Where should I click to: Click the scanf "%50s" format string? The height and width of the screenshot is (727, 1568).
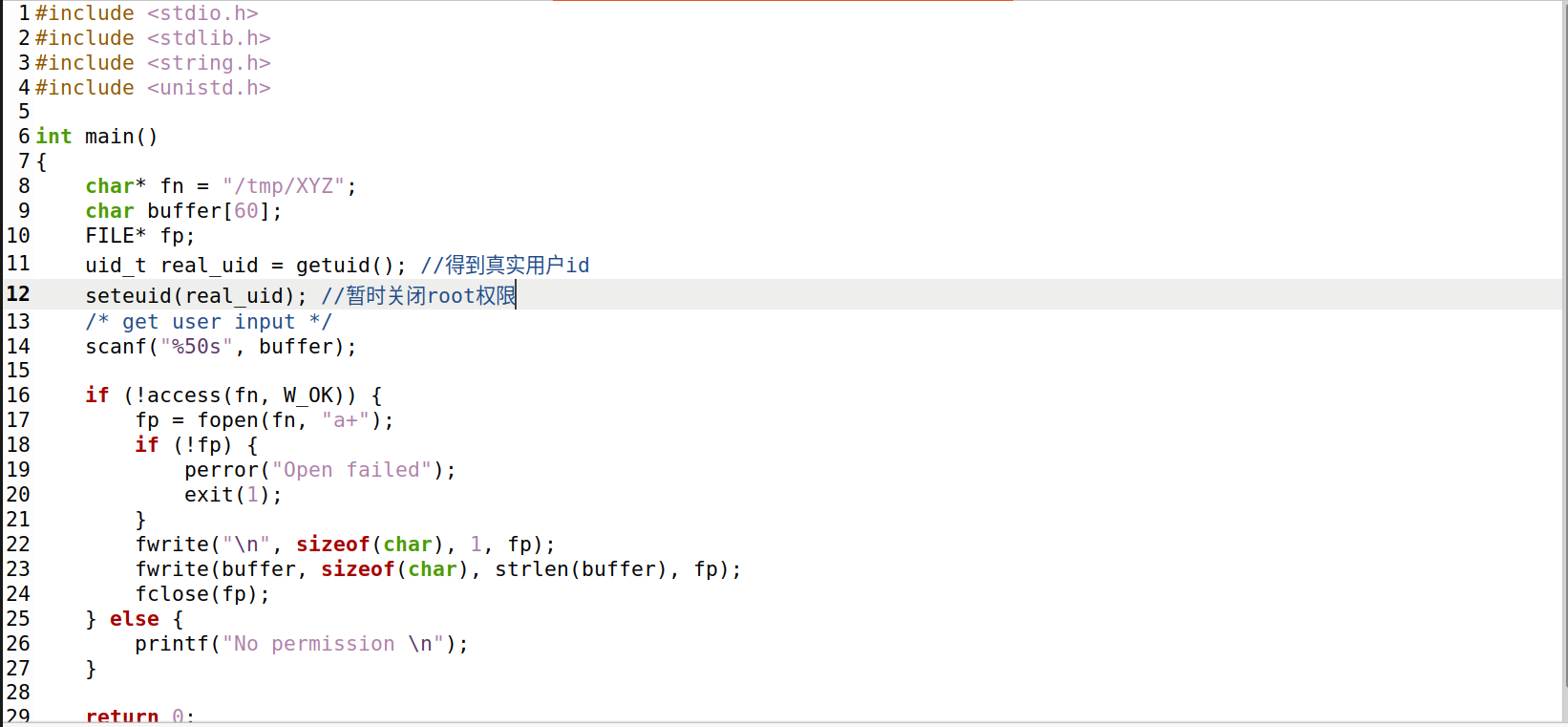pyautogui.click(x=197, y=347)
